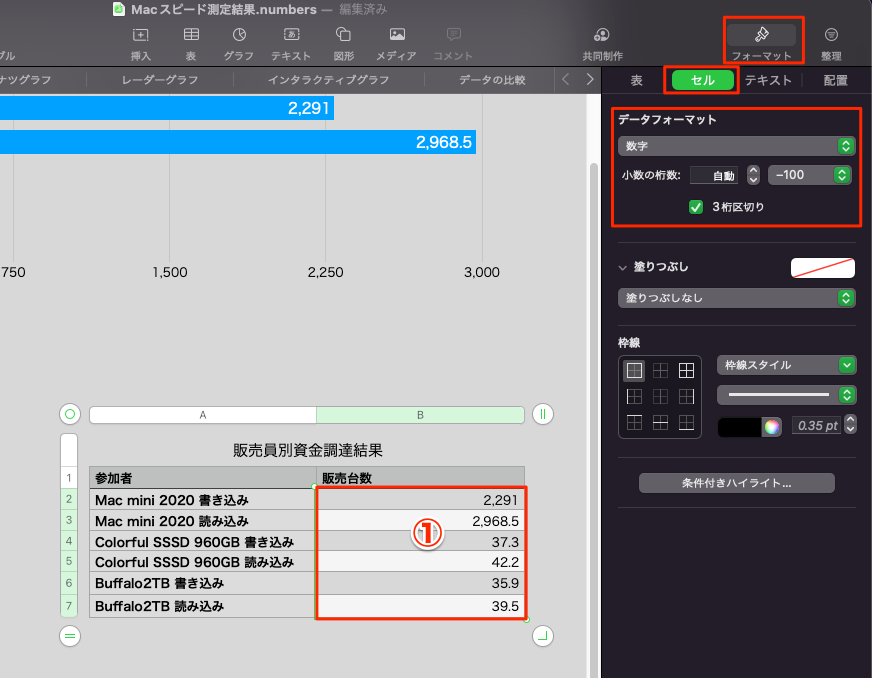Choose the bottom border preset
This screenshot has height=678, width=872.
pos(686,423)
